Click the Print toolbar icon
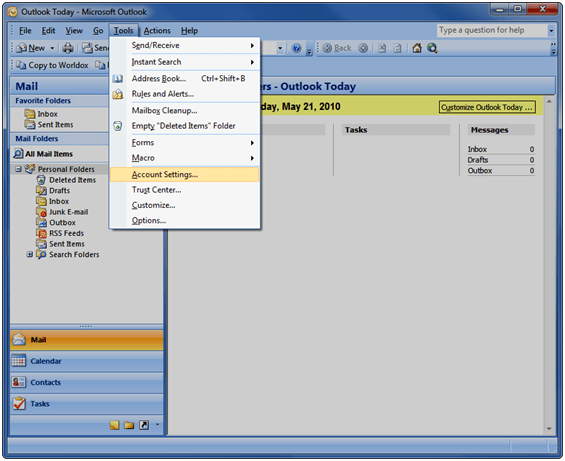The width and height of the screenshot is (565, 461). click(x=68, y=48)
